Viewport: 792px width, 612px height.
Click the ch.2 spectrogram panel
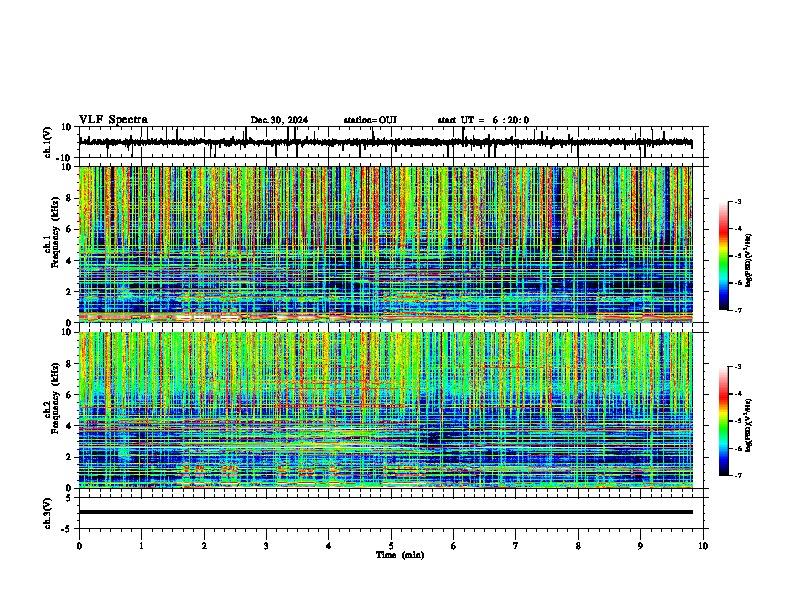pos(386,410)
